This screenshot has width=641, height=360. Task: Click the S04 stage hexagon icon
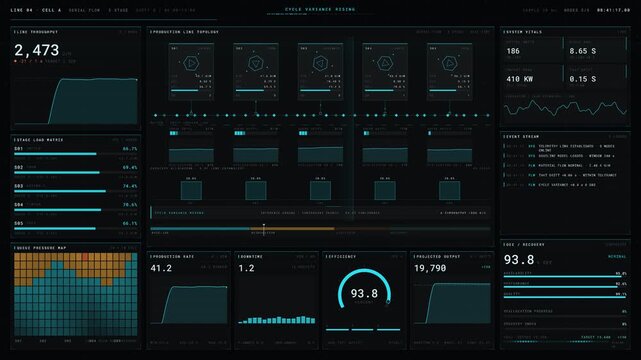(385, 63)
